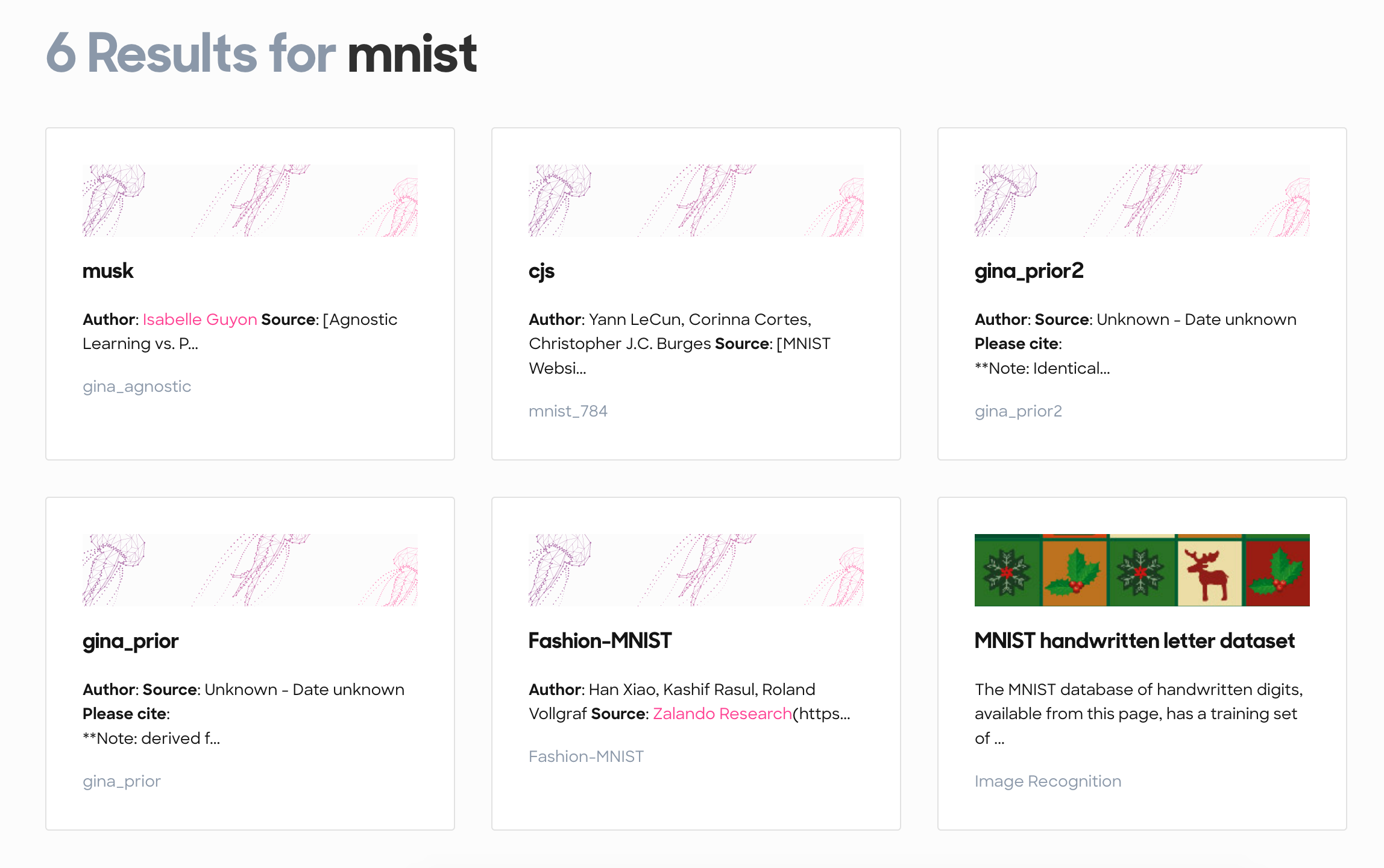Open the gina_prior2 dataset card
The image size is (1384, 868).
1028,271
